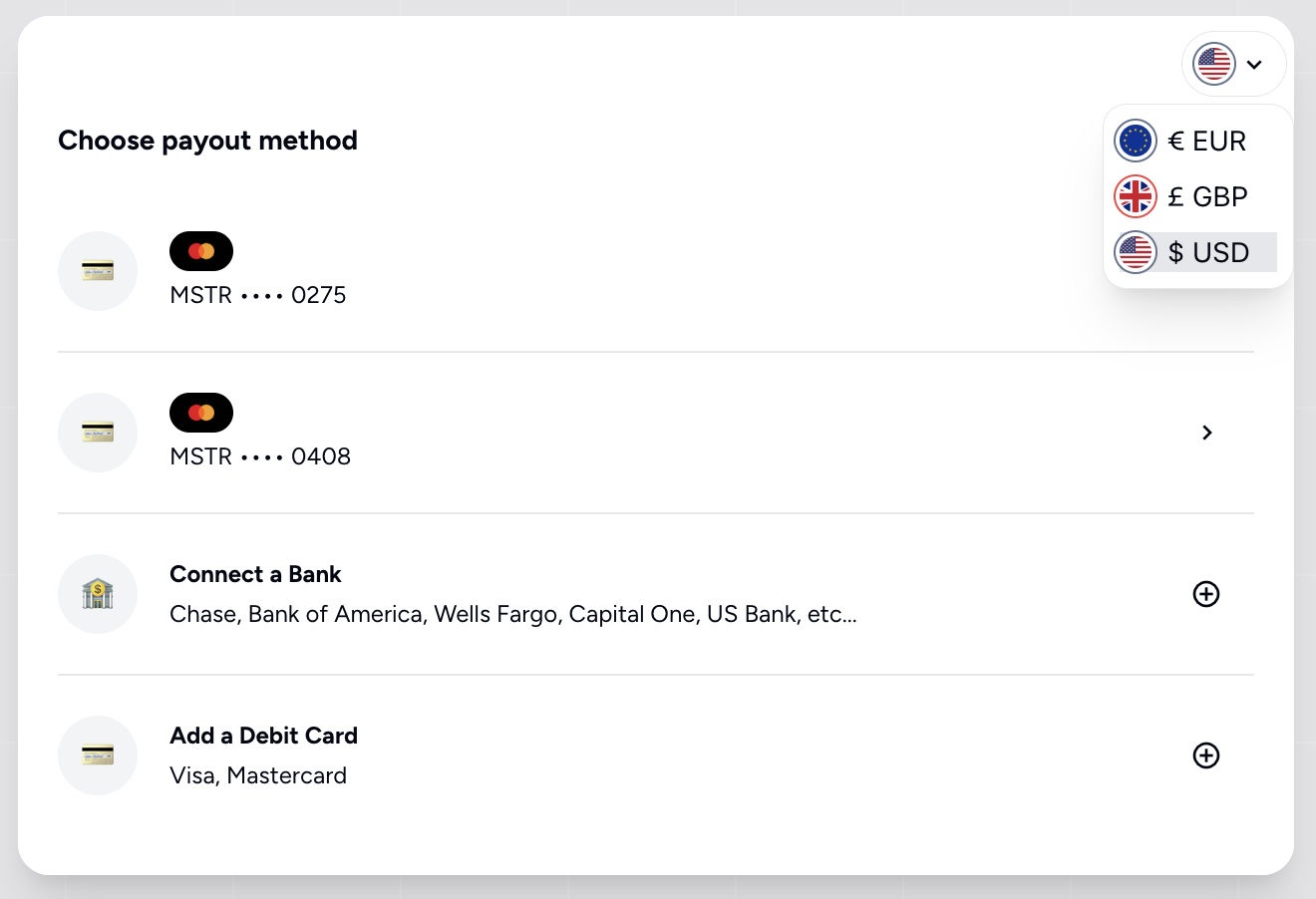Click the bank building icon
The image size is (1316, 899).
(x=98, y=594)
